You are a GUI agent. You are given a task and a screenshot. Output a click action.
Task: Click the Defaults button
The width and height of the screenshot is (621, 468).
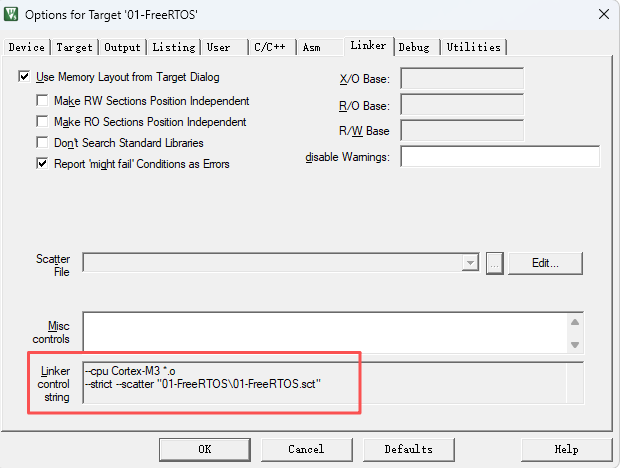408,449
